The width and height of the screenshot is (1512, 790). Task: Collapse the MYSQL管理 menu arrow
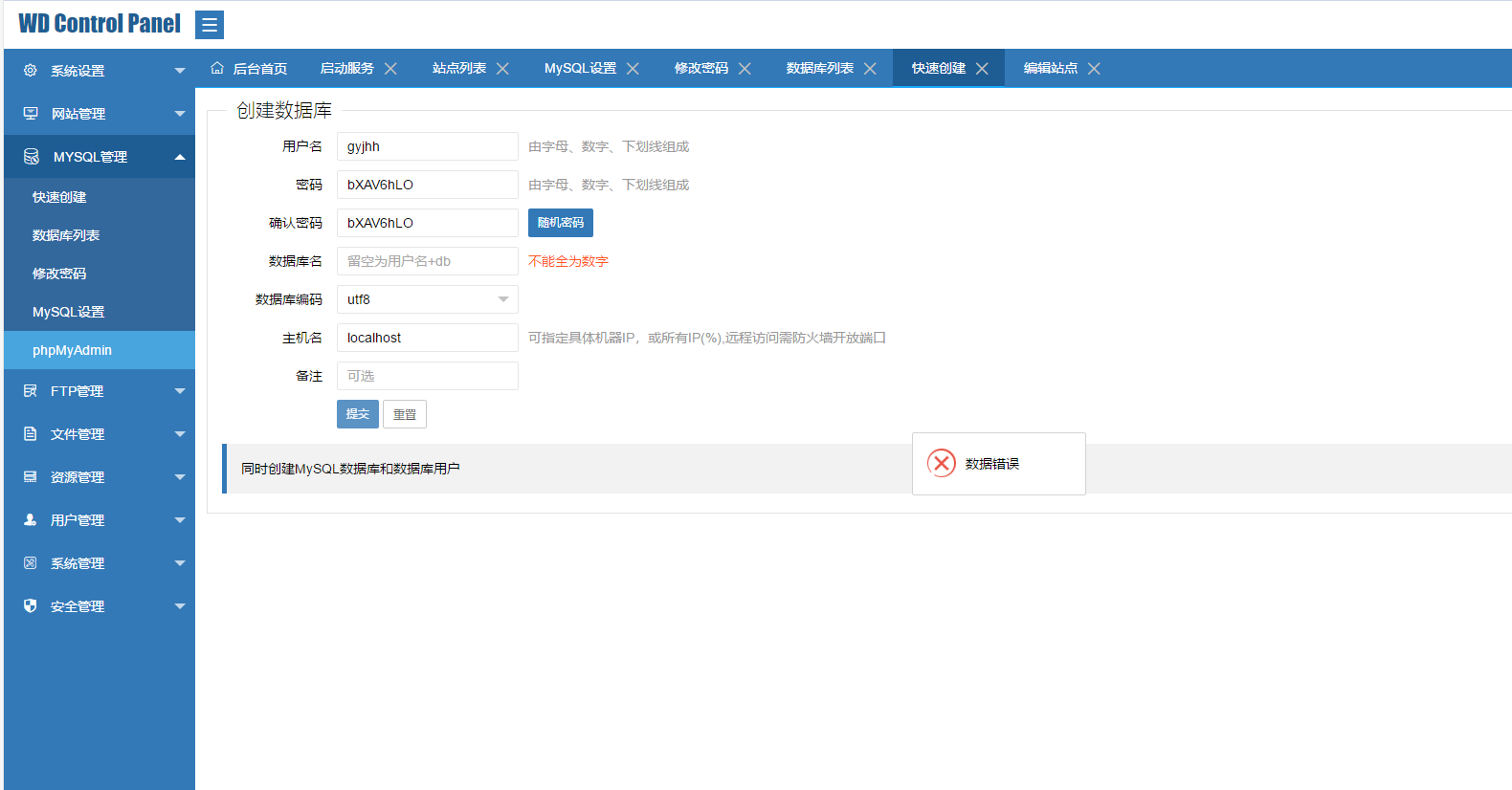180,157
